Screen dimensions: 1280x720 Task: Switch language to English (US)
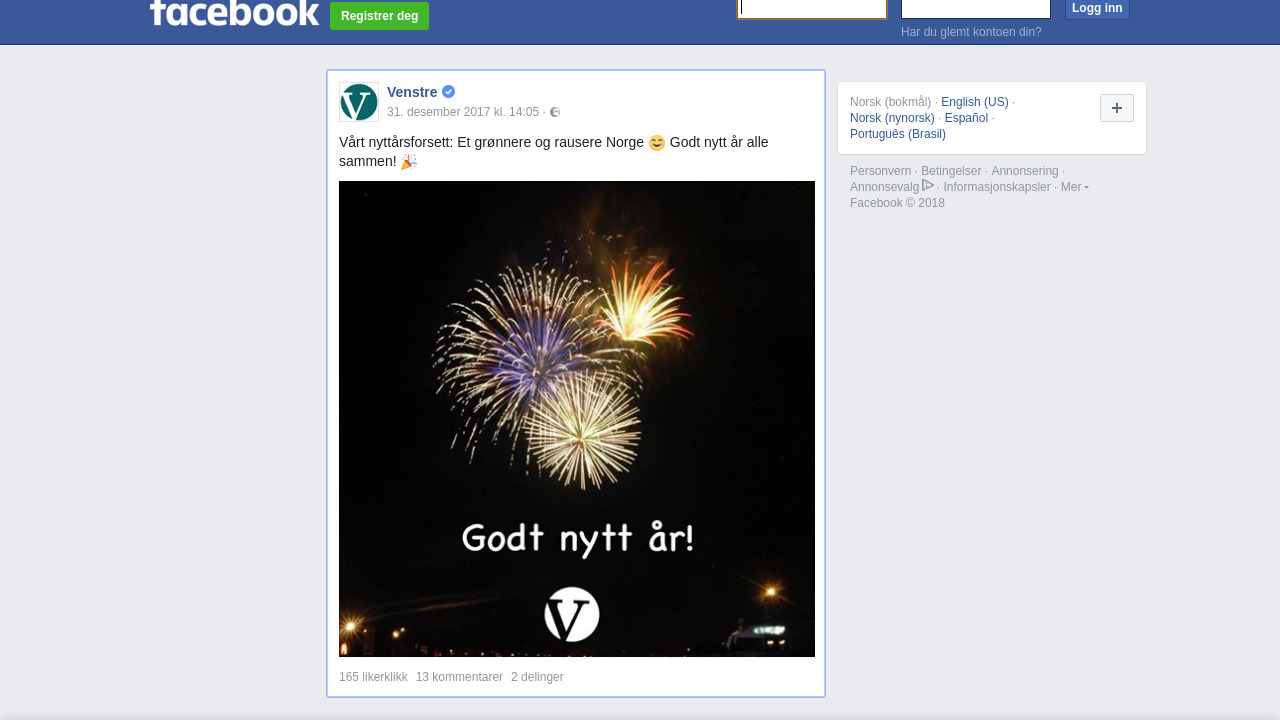pos(975,102)
